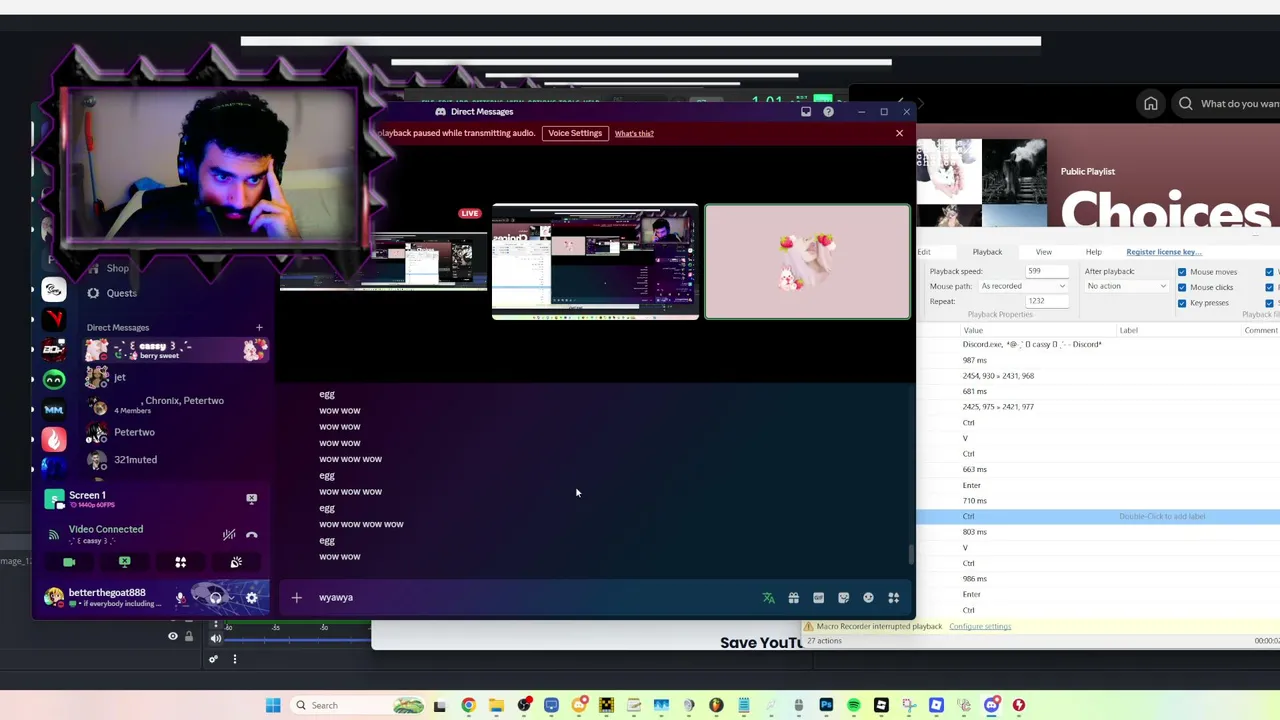
Task: Select the strawberry avatar call tile
Action: 808,262
